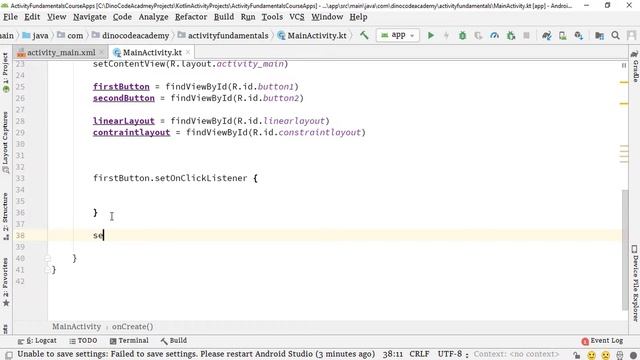Open the File menu
The height and width of the screenshot is (360, 640).
point(10,17)
